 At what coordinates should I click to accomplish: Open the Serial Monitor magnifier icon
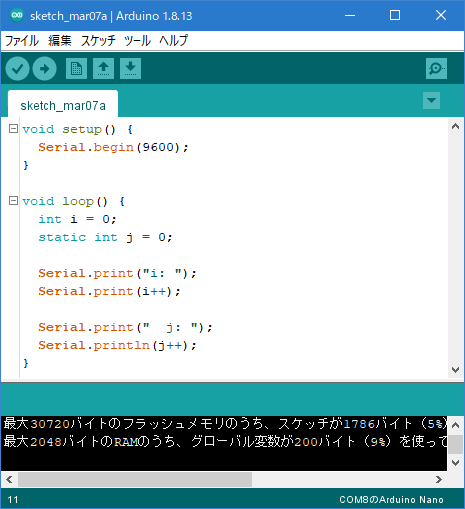(436, 69)
